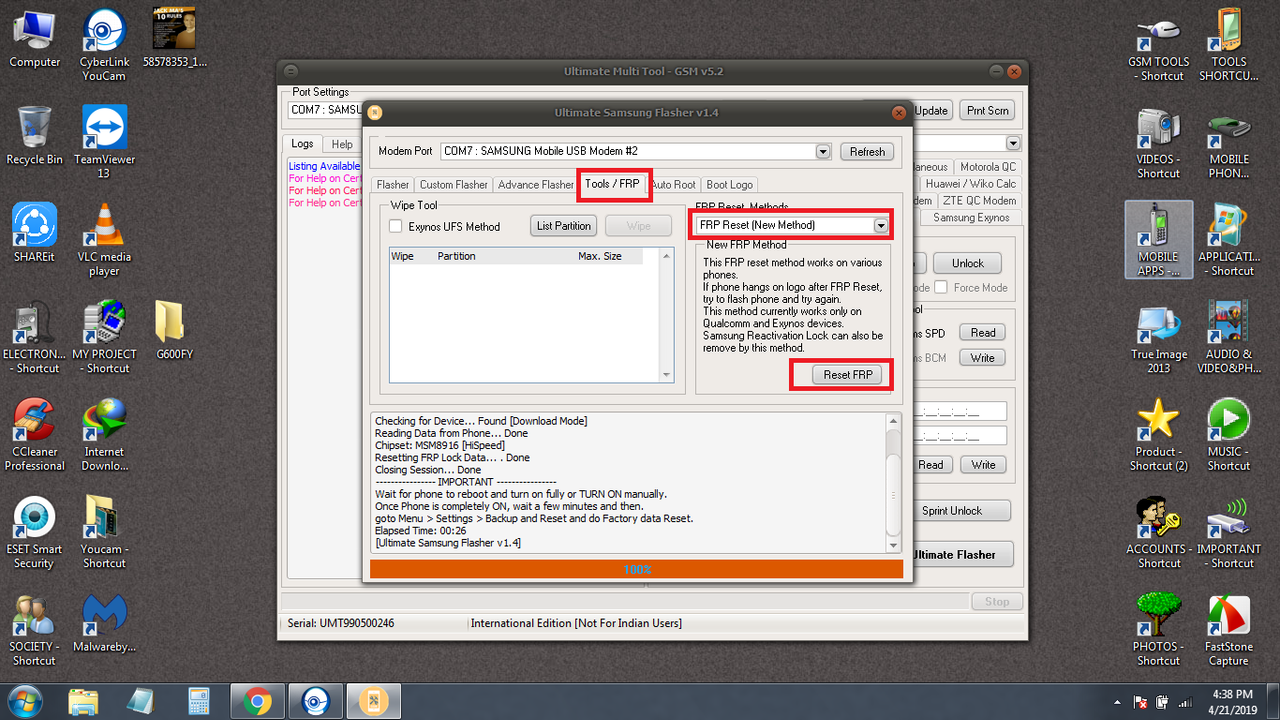
Task: Select CCleaner Professional desktop icon
Action: [35, 435]
